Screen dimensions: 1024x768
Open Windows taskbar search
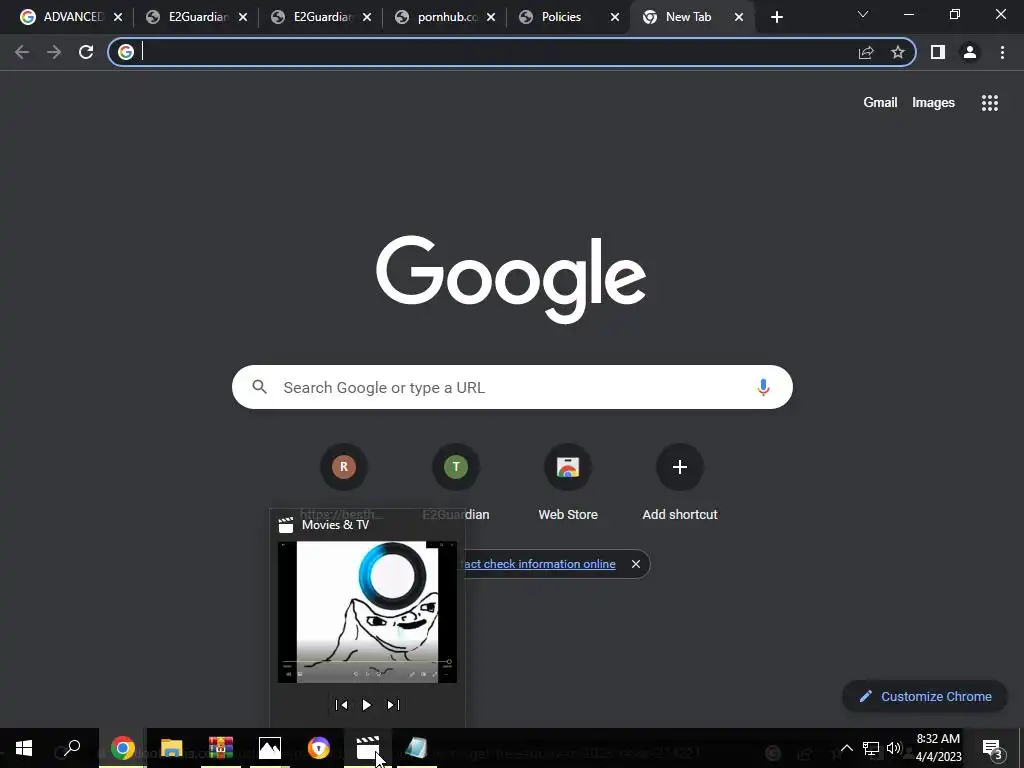click(x=72, y=748)
